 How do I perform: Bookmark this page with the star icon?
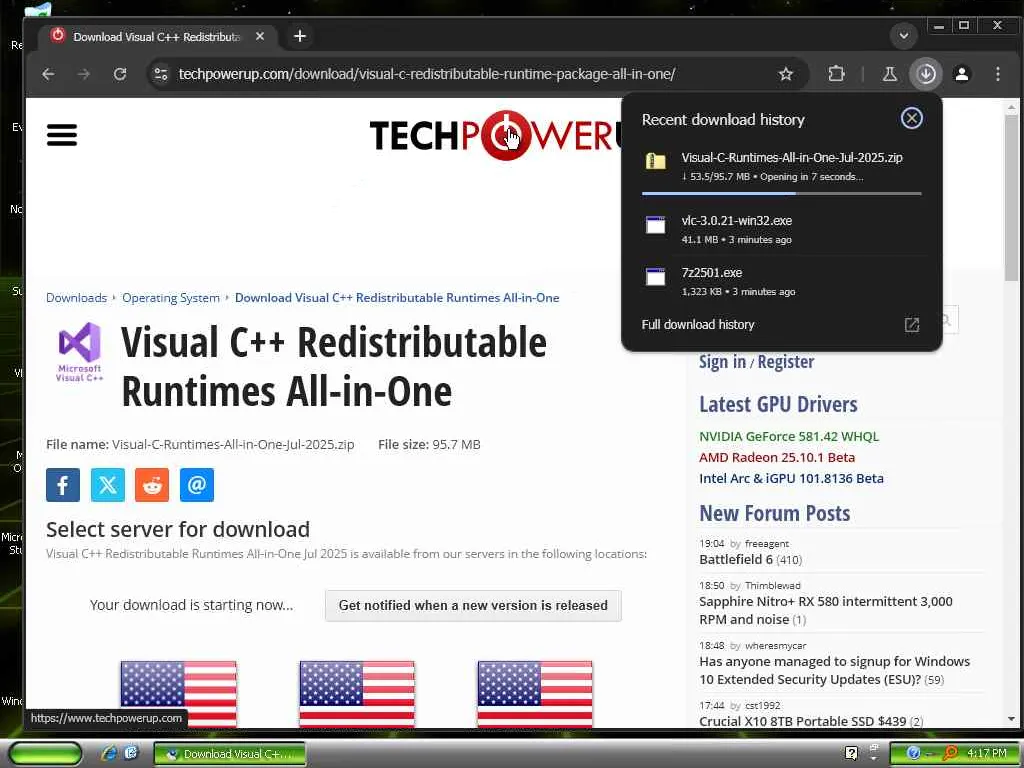coord(786,74)
